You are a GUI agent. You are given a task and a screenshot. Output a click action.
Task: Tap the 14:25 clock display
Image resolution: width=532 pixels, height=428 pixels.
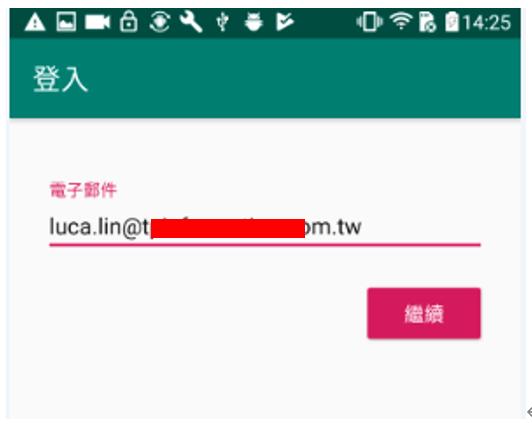[x=487, y=22]
